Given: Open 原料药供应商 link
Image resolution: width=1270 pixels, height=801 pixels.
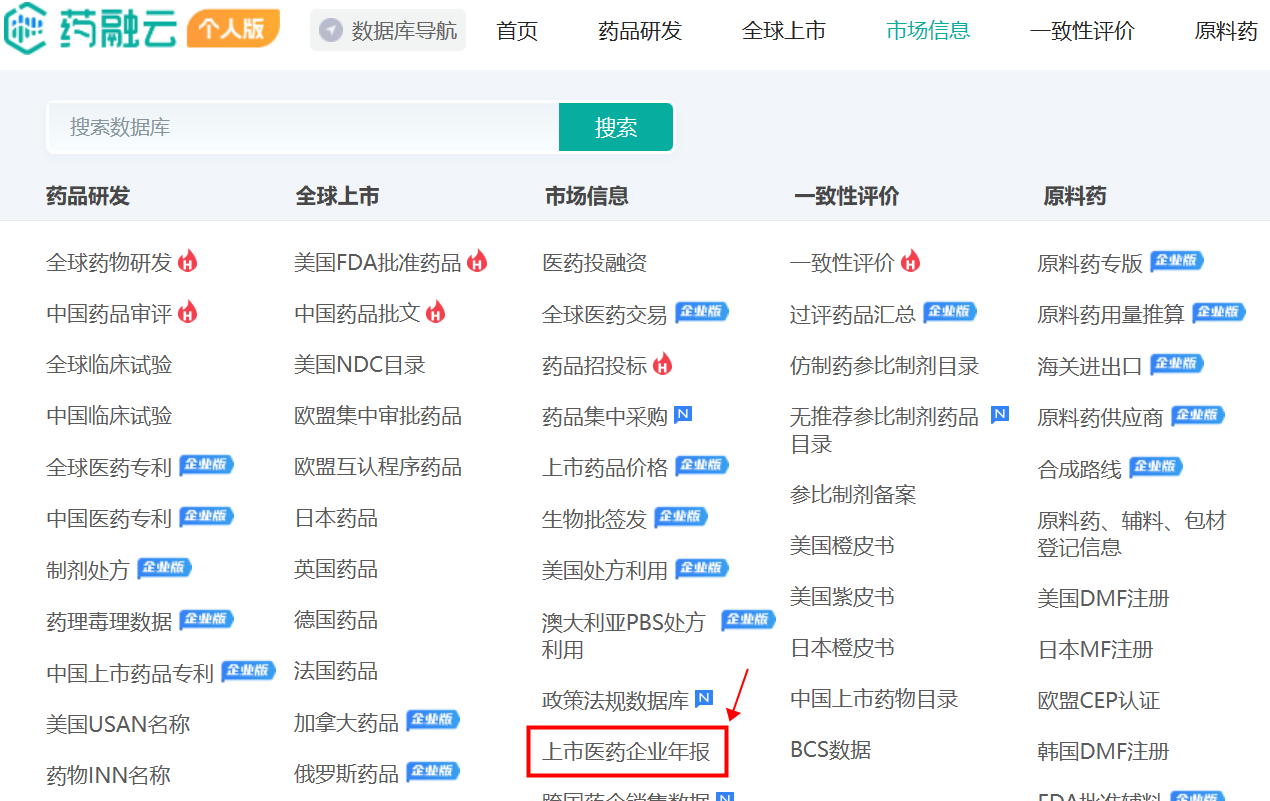Looking at the screenshot, I should coord(1100,418).
